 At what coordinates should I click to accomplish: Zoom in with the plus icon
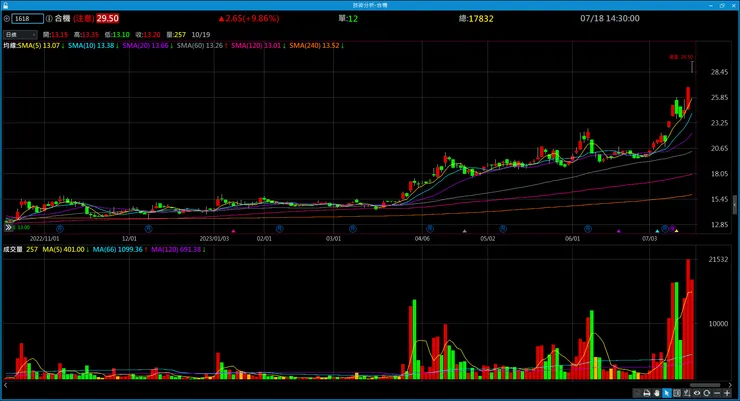pos(727,393)
